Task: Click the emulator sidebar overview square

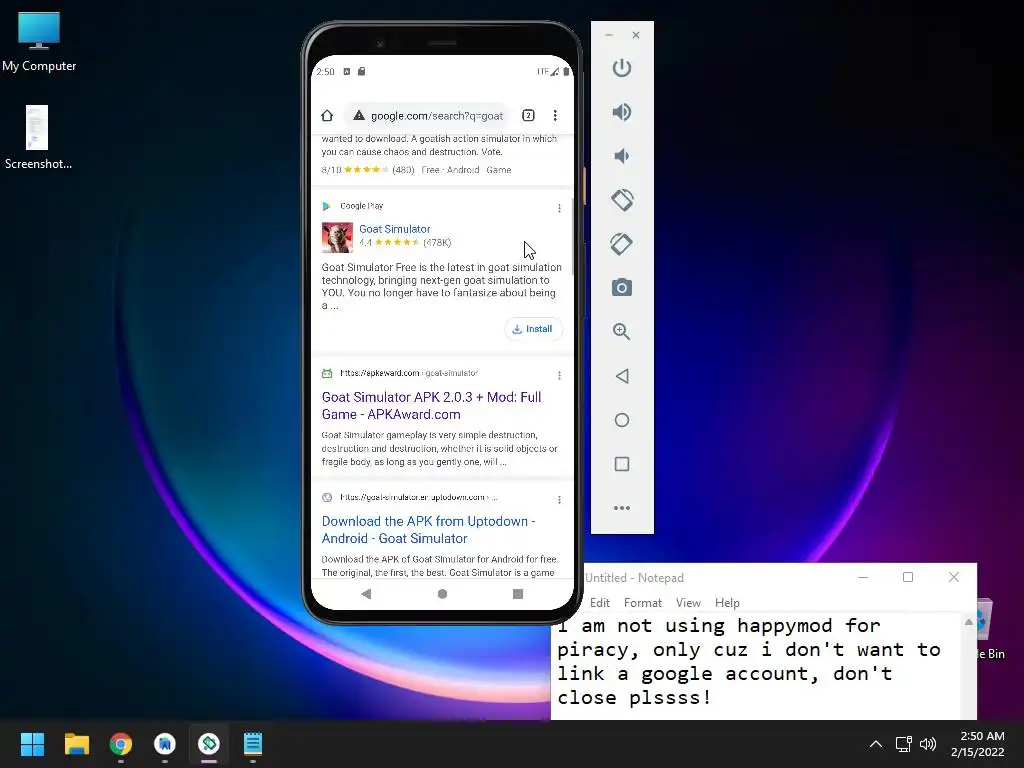Action: pyautogui.click(x=622, y=464)
